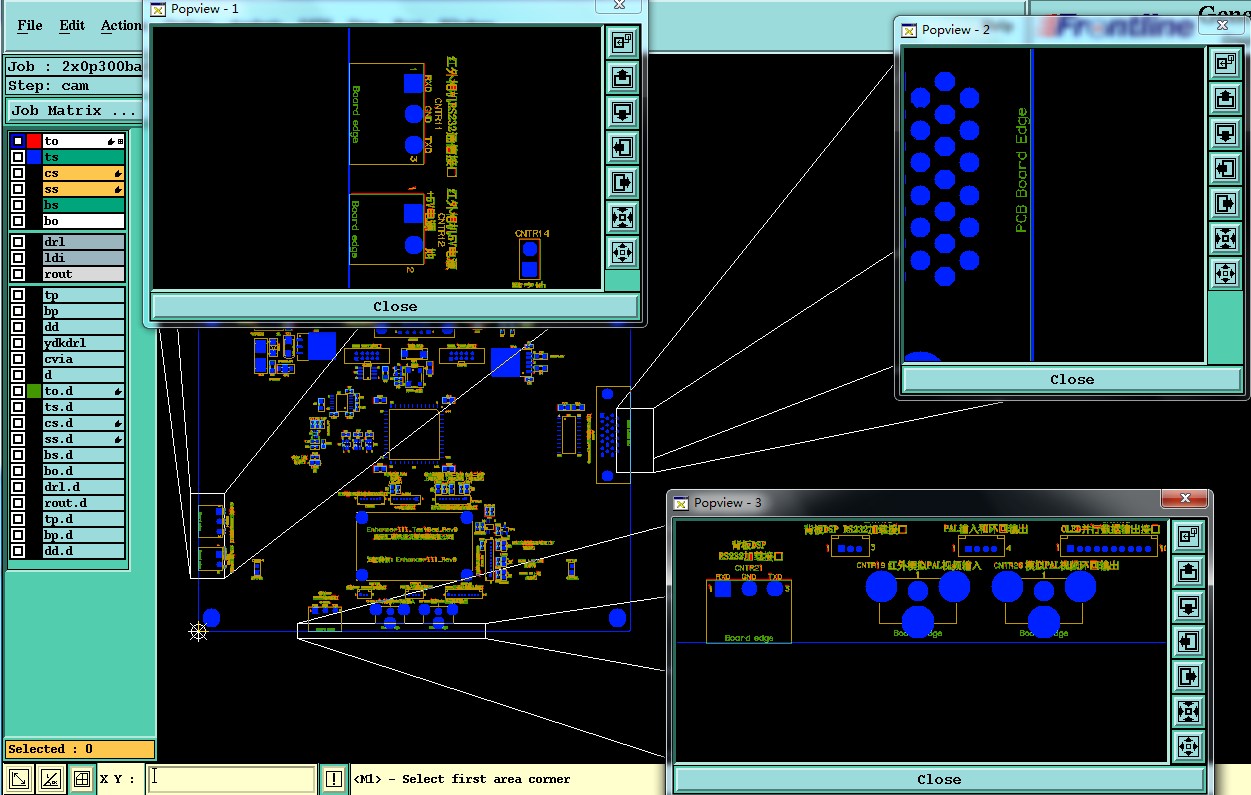The height and width of the screenshot is (795, 1251).
Task: Pan right in Popview 1
Action: 622,182
